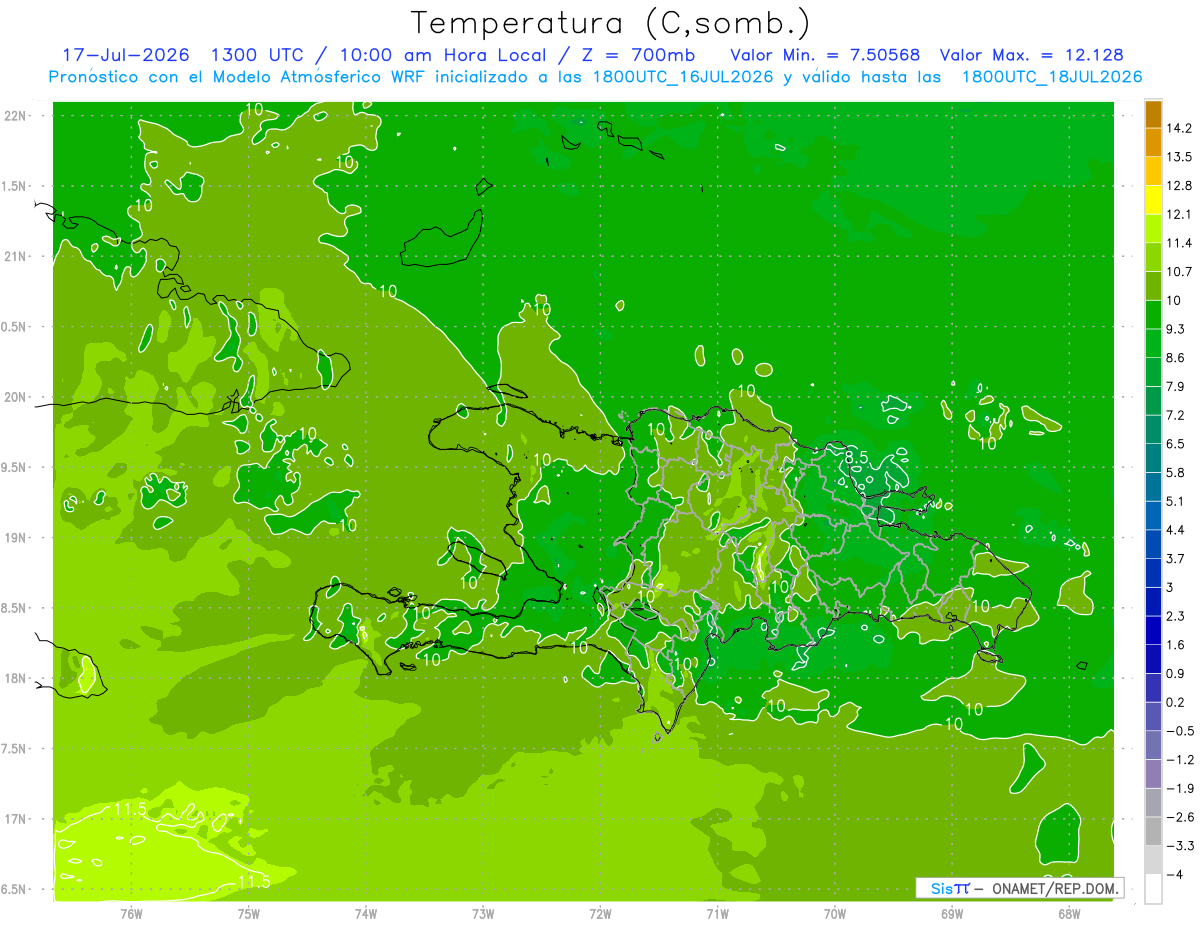Pick light green swatch between 10.7 and 11.4
The image size is (1200, 927).
click(1153, 258)
